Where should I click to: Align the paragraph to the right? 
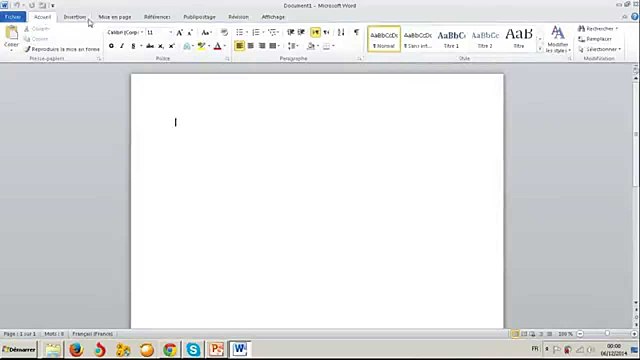[262, 46]
